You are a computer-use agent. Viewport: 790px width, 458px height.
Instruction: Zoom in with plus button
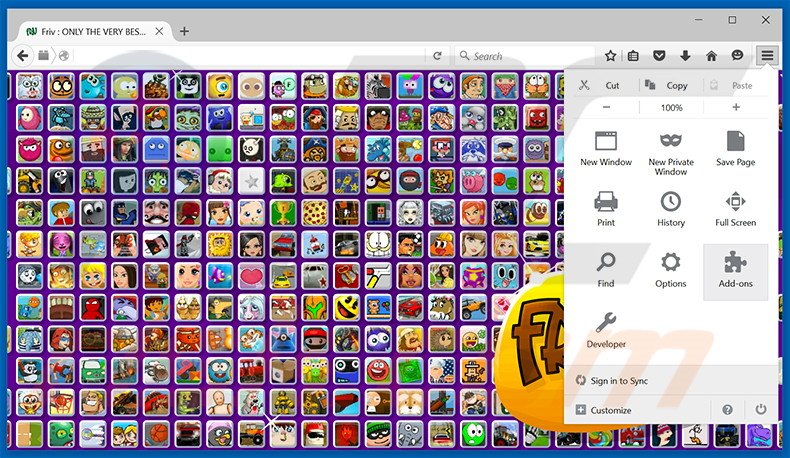tap(736, 107)
